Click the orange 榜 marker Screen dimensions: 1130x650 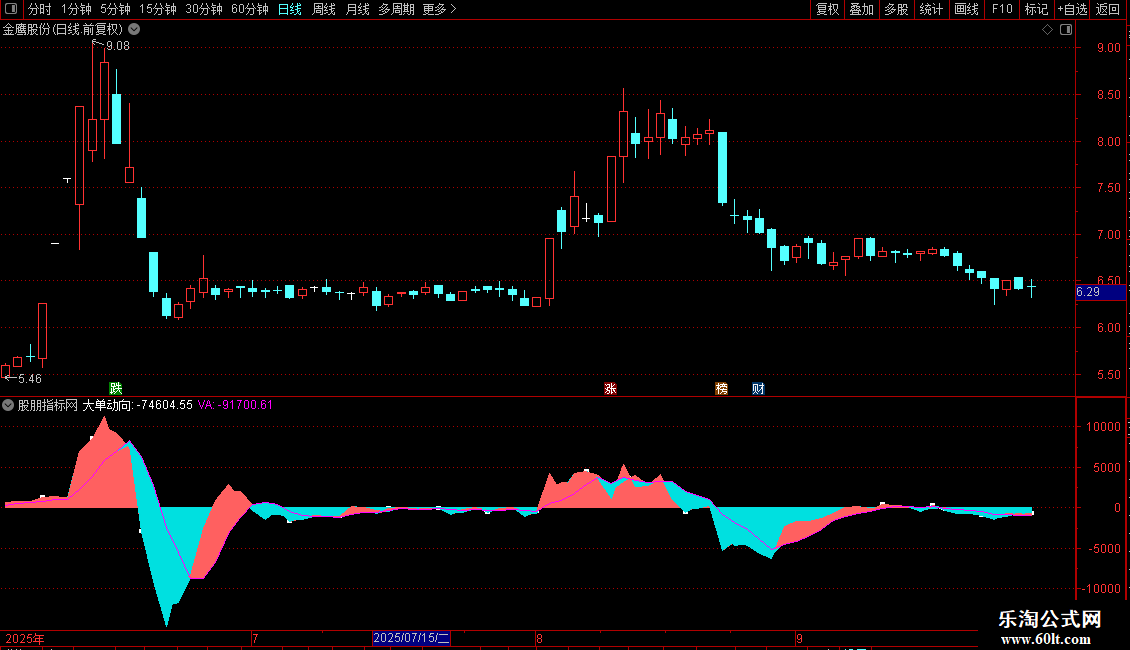click(x=721, y=388)
